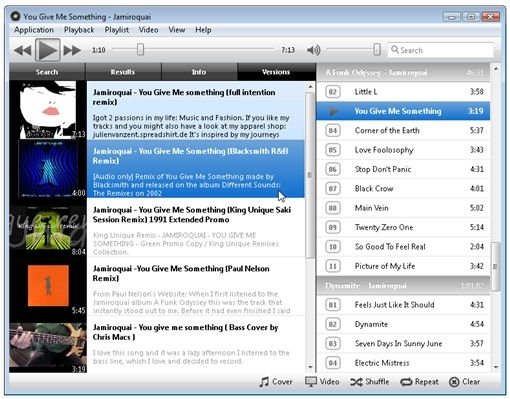Select the track Stop Don't Panic
510x399 pixels.
coord(403,169)
